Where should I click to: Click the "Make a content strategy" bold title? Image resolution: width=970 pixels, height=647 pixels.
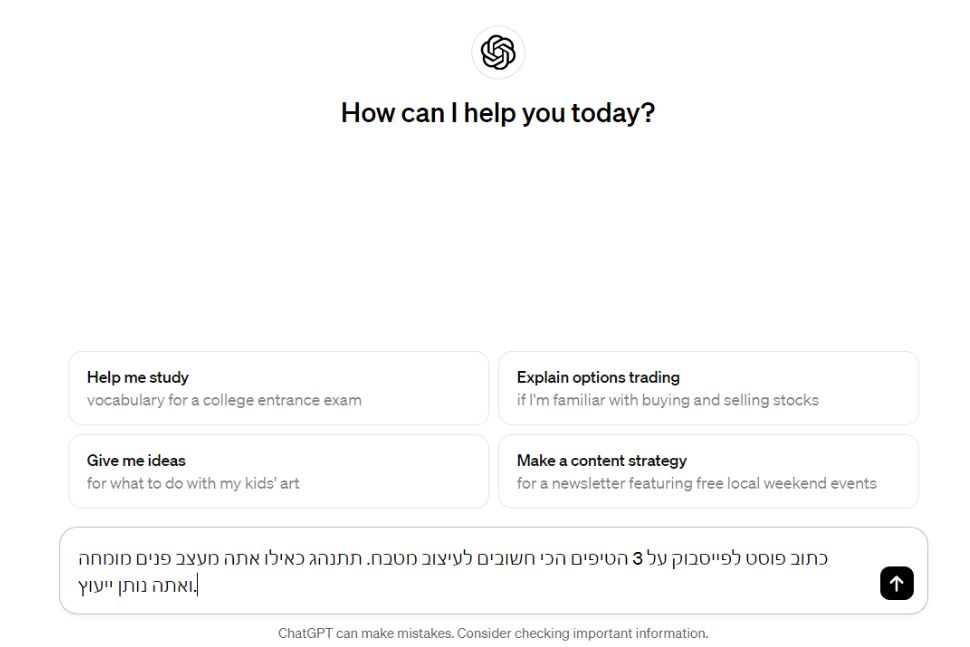(x=601, y=460)
